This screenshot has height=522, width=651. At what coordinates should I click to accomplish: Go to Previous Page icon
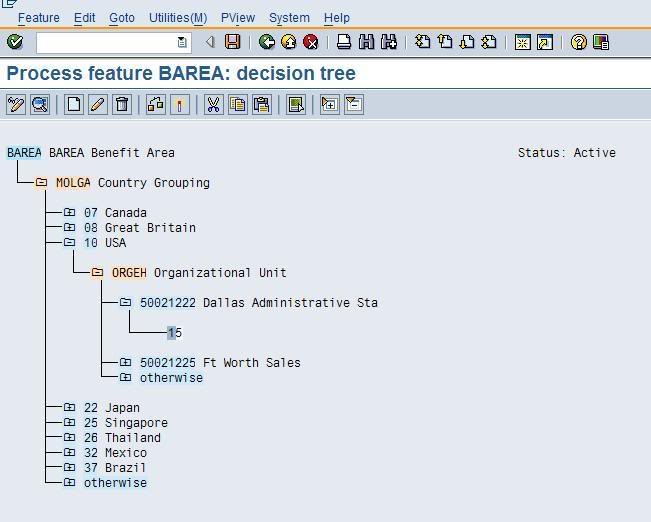[445, 42]
